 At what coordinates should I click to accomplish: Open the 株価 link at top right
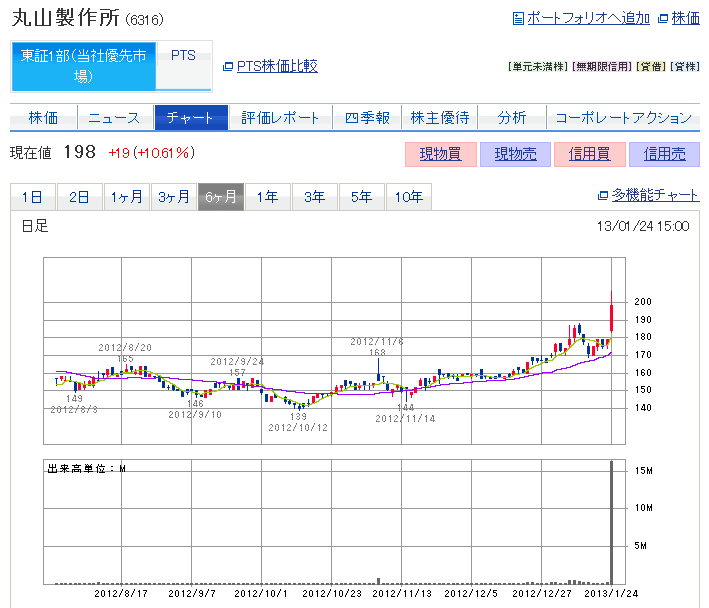[685, 18]
